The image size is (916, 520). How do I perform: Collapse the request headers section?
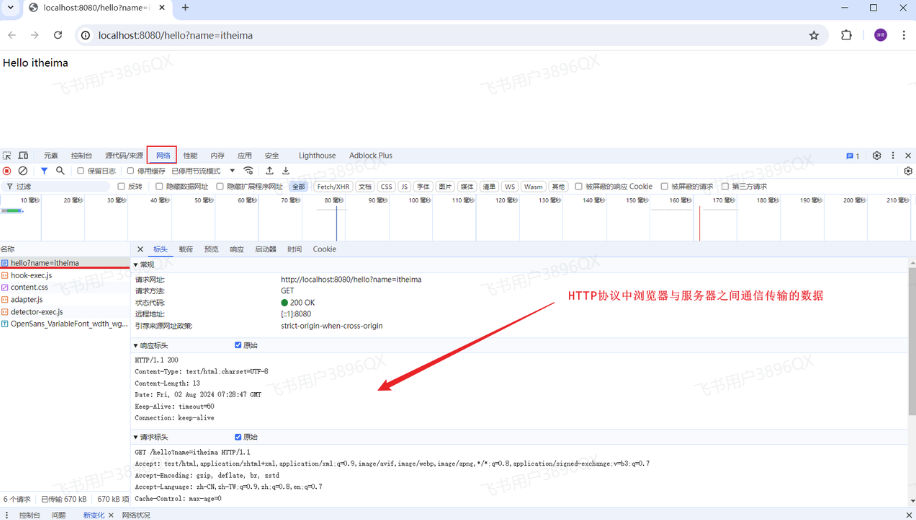136,437
